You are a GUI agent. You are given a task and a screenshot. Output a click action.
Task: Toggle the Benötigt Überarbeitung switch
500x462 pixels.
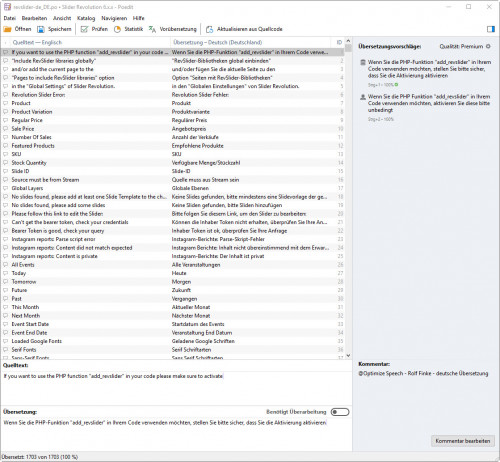340,412
